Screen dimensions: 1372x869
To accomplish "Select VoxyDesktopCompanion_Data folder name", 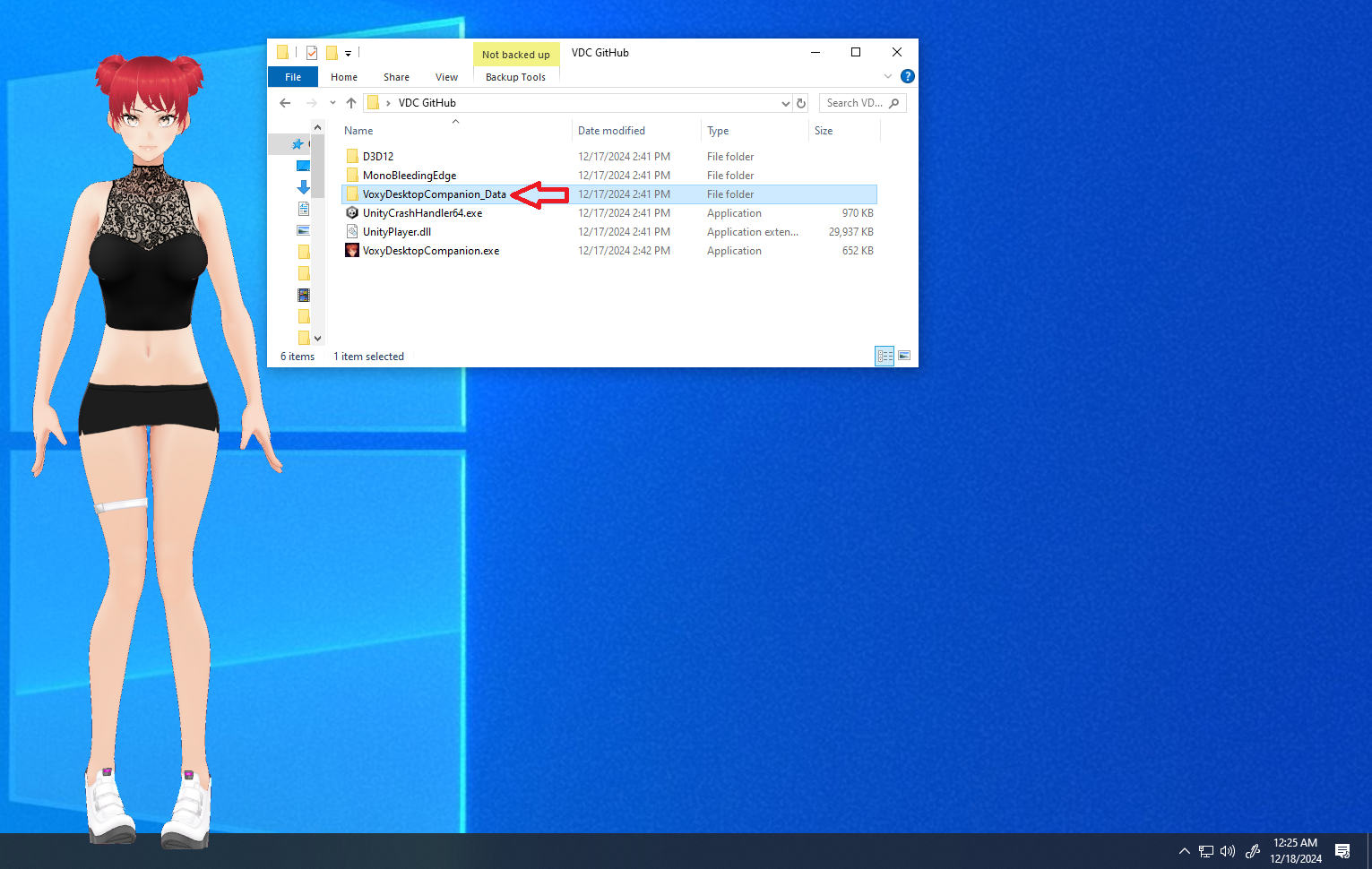I will coord(435,194).
